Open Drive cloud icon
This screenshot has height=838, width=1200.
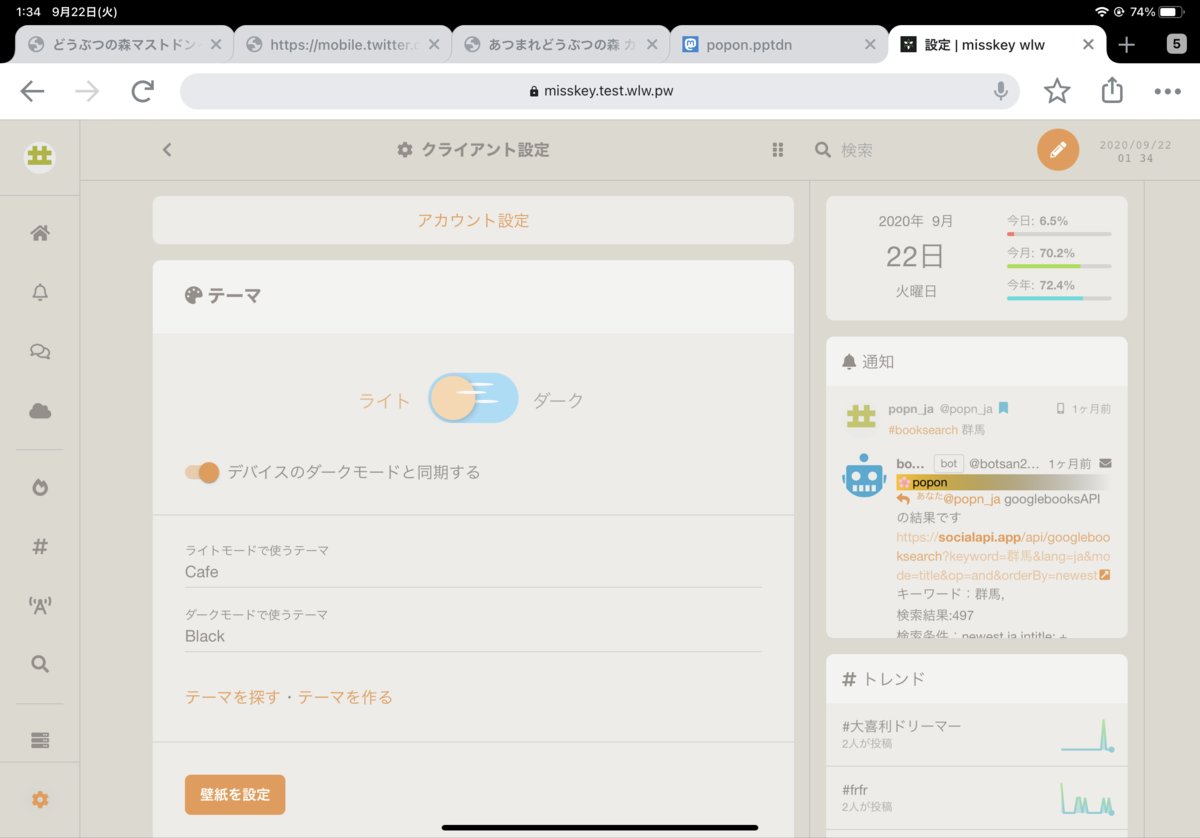[x=40, y=411]
